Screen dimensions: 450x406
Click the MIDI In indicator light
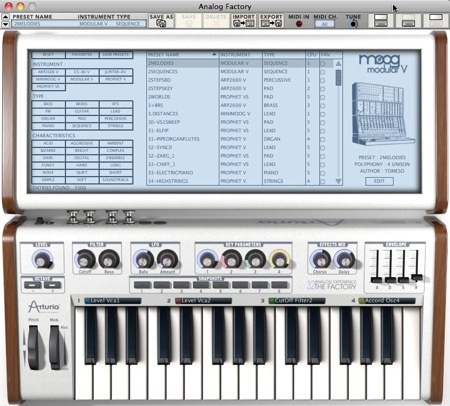coord(299,24)
